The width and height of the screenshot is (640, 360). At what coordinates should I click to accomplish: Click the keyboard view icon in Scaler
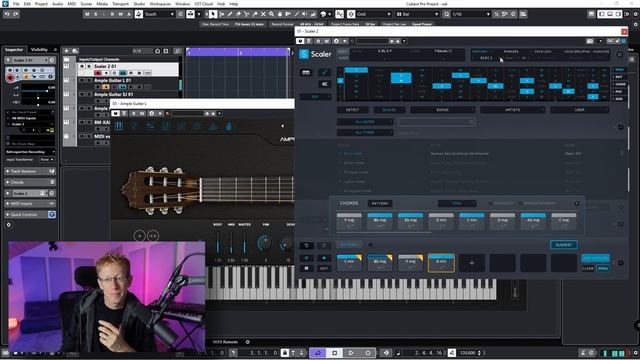306,73
